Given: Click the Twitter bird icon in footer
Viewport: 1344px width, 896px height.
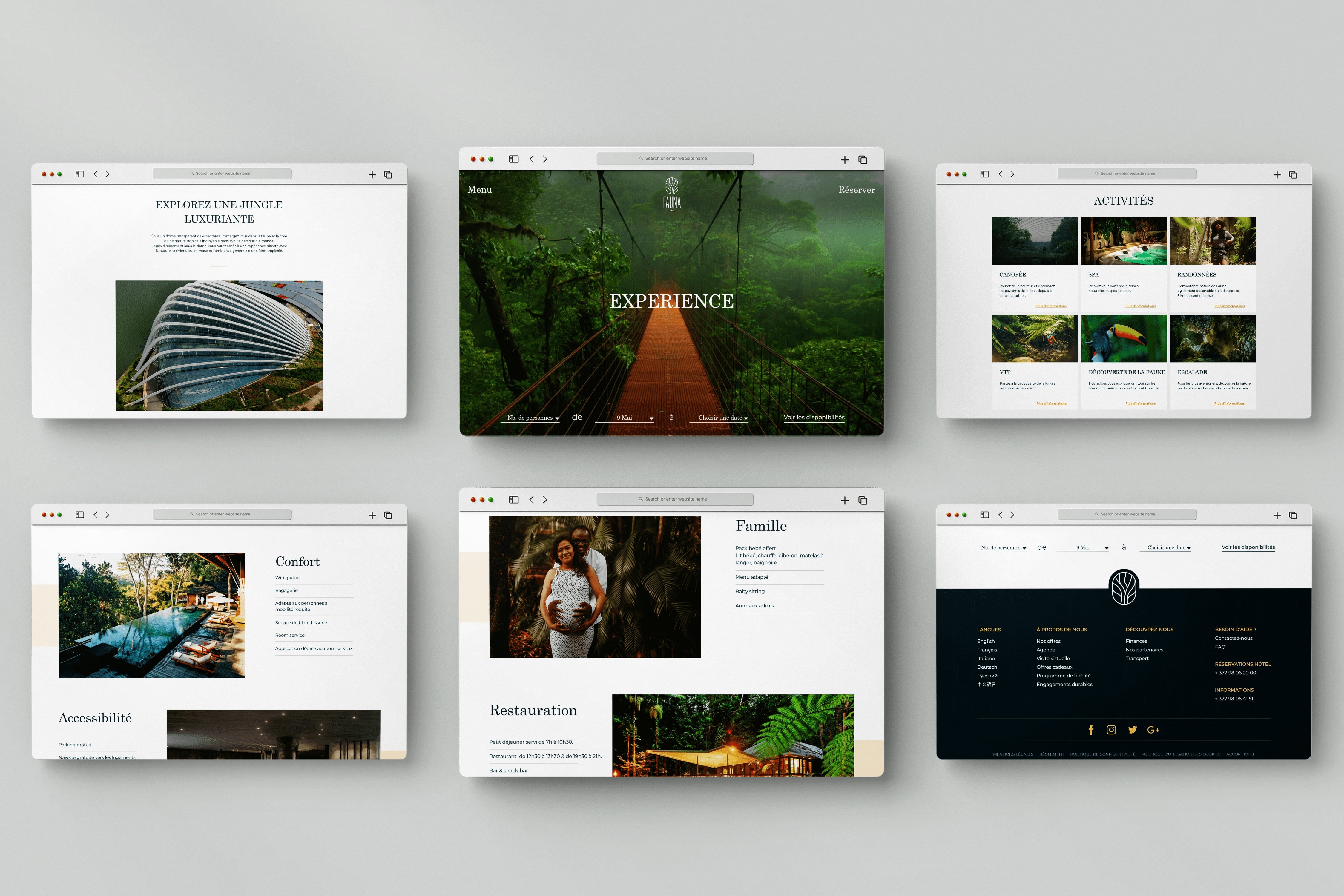Looking at the screenshot, I should pyautogui.click(x=1132, y=730).
